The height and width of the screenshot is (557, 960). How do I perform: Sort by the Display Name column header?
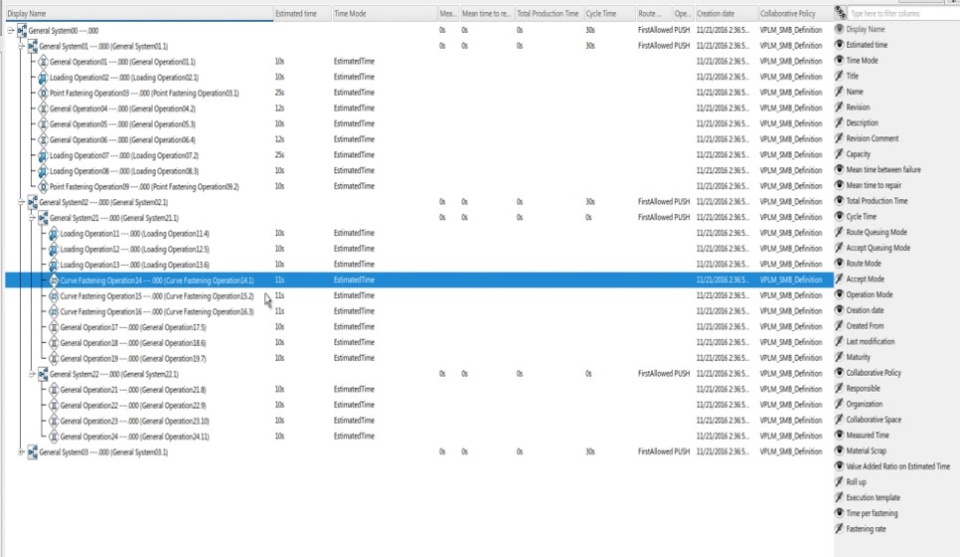[x=139, y=13]
